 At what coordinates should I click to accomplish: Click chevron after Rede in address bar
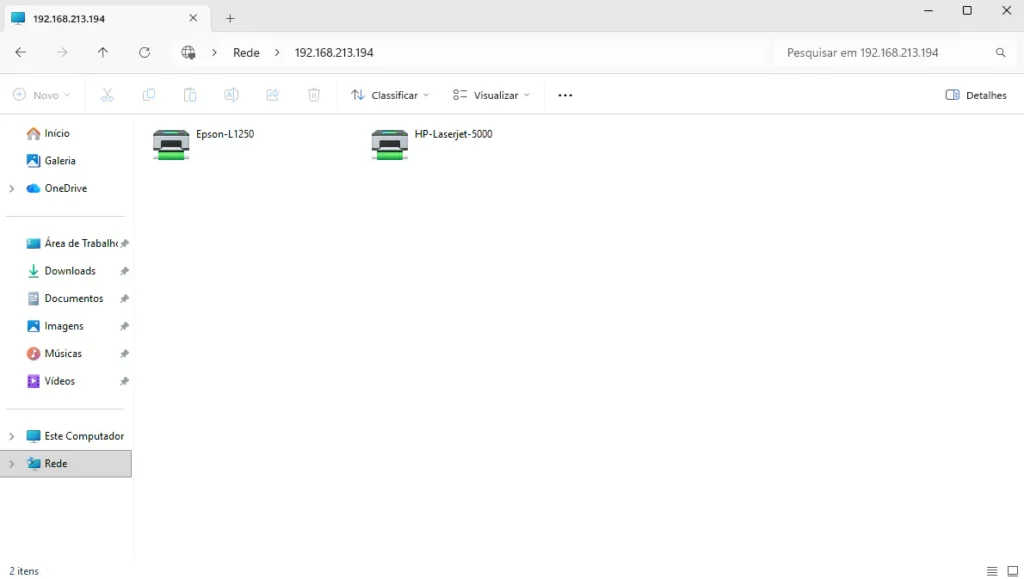tap(277, 52)
